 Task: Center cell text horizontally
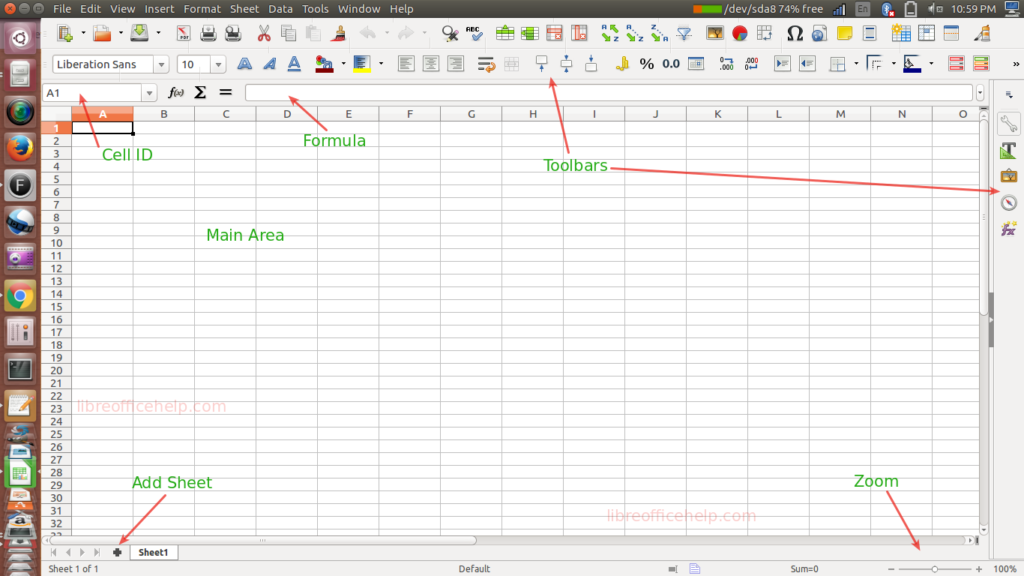[x=430, y=63]
